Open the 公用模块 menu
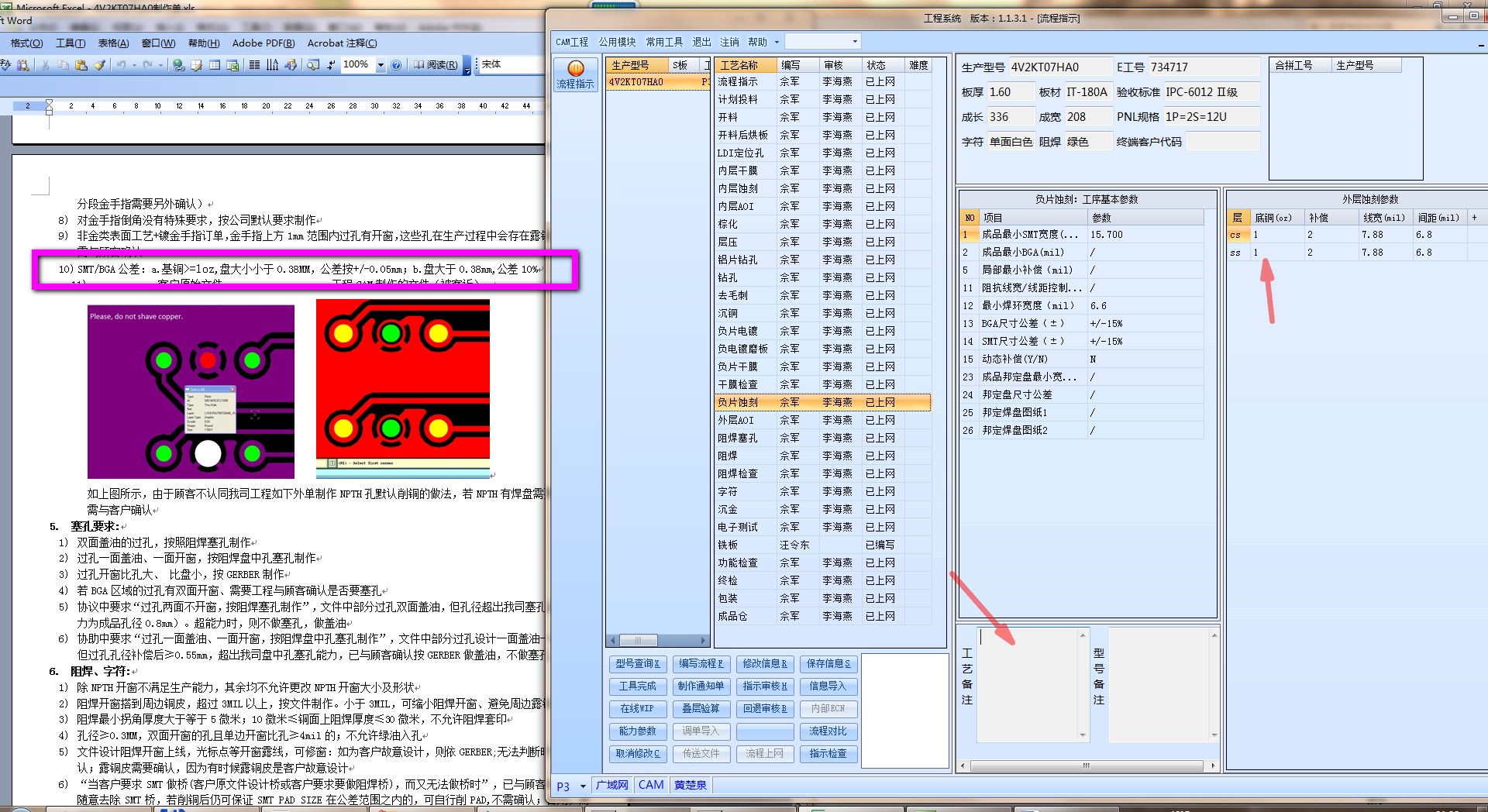 tap(617, 42)
